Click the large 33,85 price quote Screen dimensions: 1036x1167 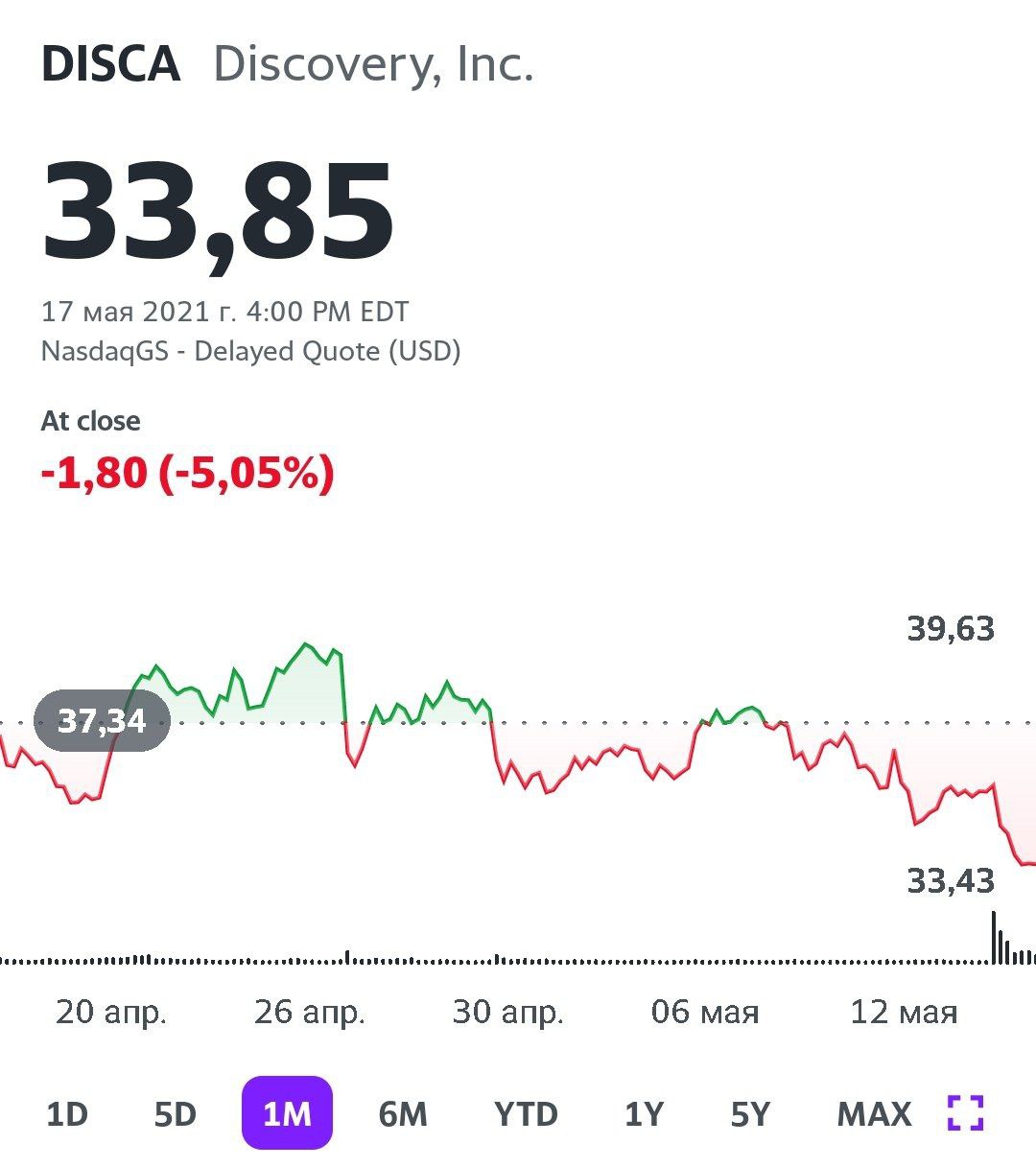click(218, 213)
